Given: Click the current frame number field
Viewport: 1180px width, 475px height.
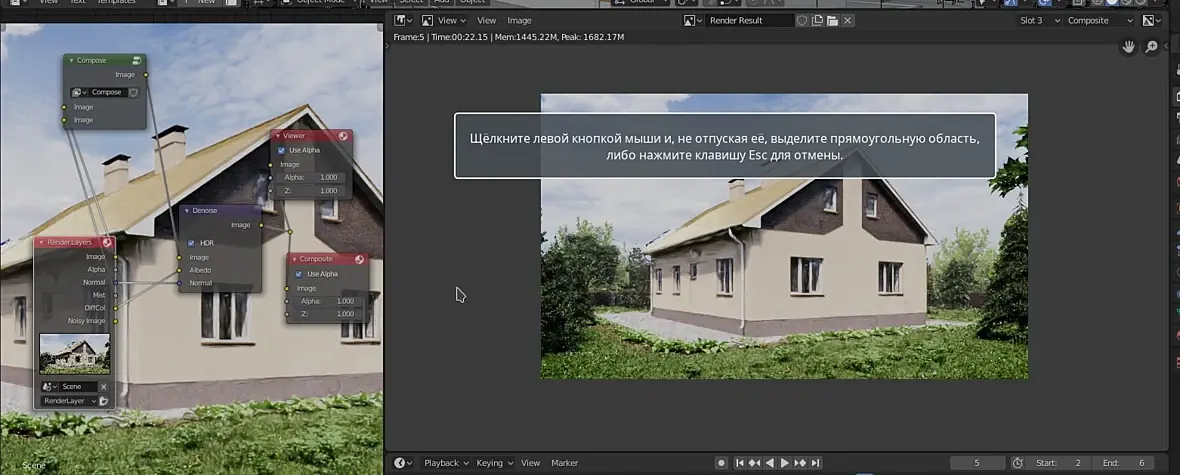Looking at the screenshot, I should (x=977, y=463).
